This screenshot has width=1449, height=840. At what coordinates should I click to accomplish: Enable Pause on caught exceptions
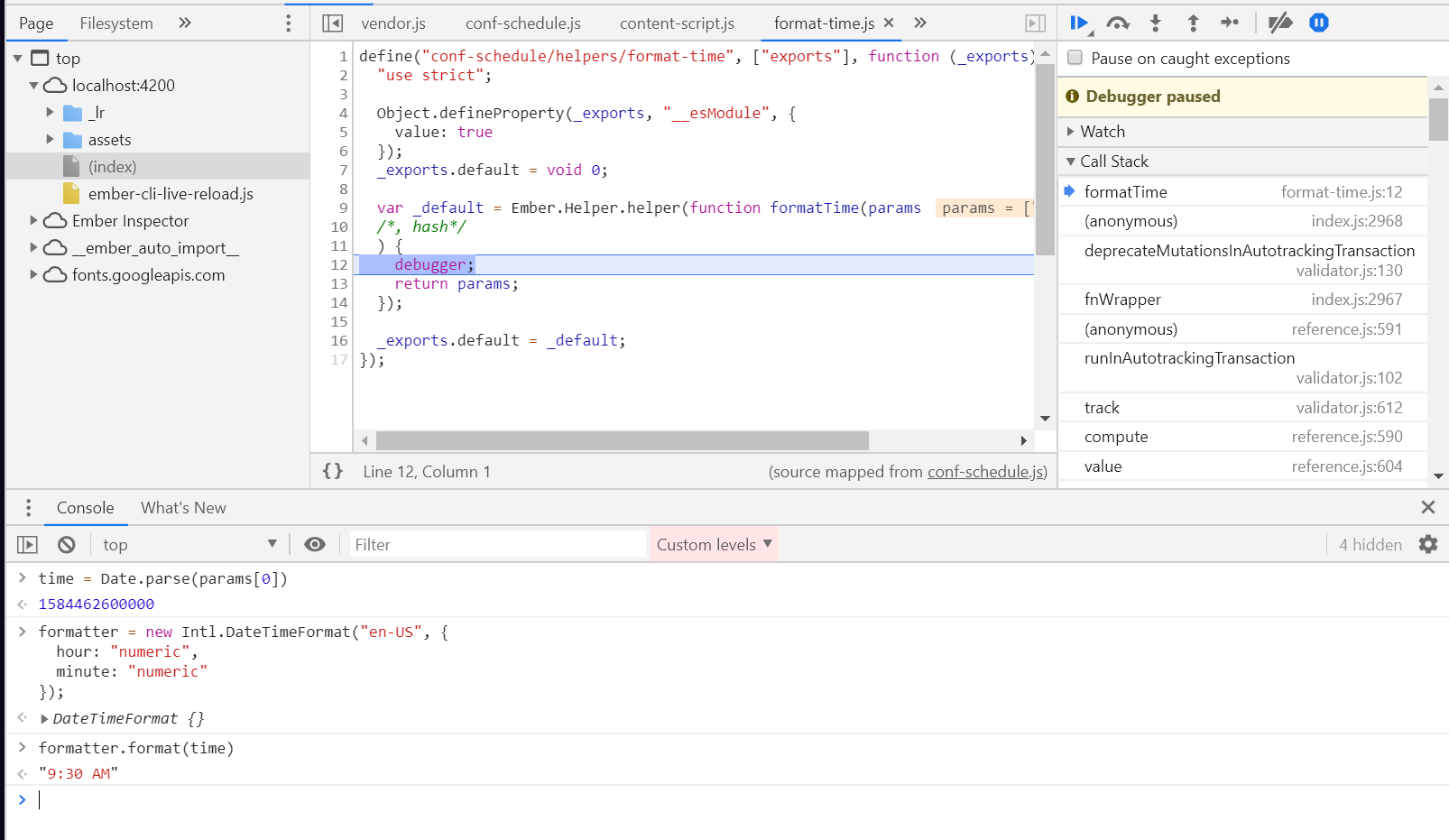tap(1075, 59)
